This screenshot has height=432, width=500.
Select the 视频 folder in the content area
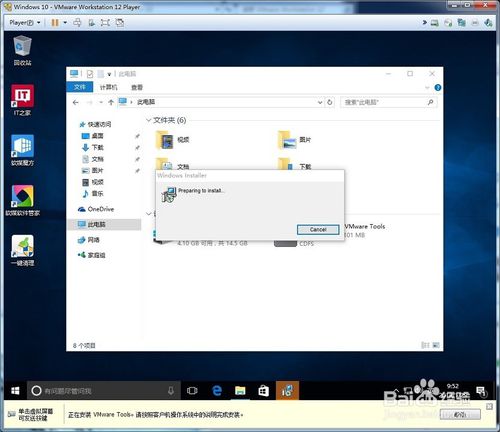pyautogui.click(x=173, y=140)
